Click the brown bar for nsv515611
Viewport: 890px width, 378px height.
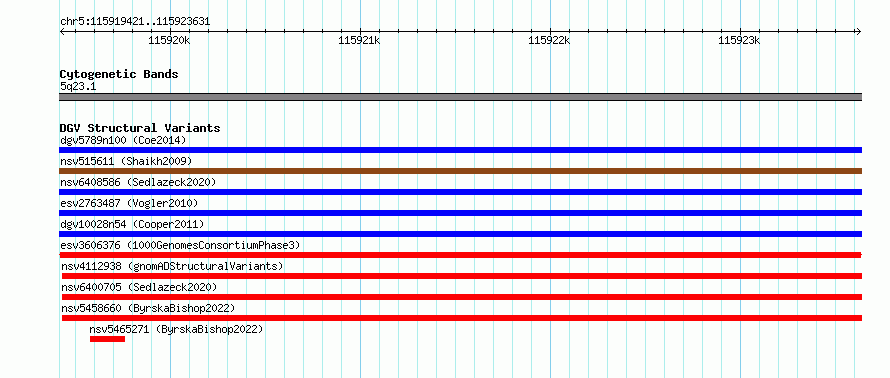click(x=460, y=171)
